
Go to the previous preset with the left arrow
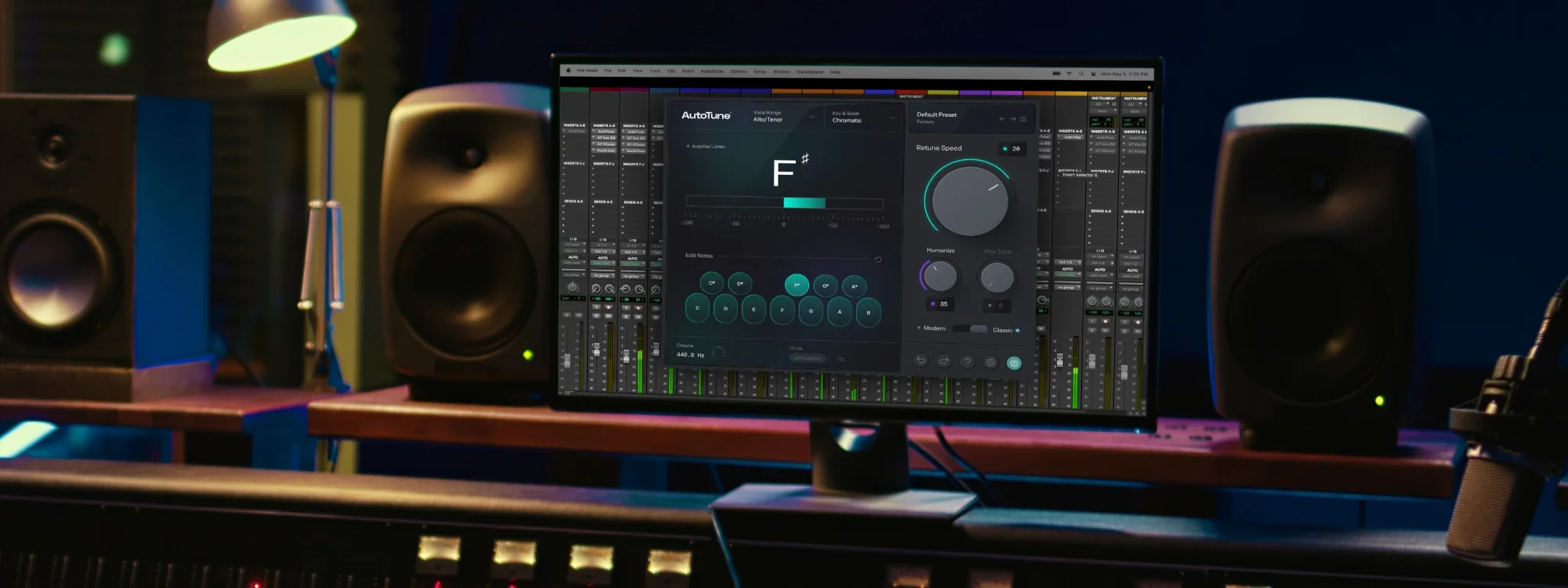[x=1002, y=119]
